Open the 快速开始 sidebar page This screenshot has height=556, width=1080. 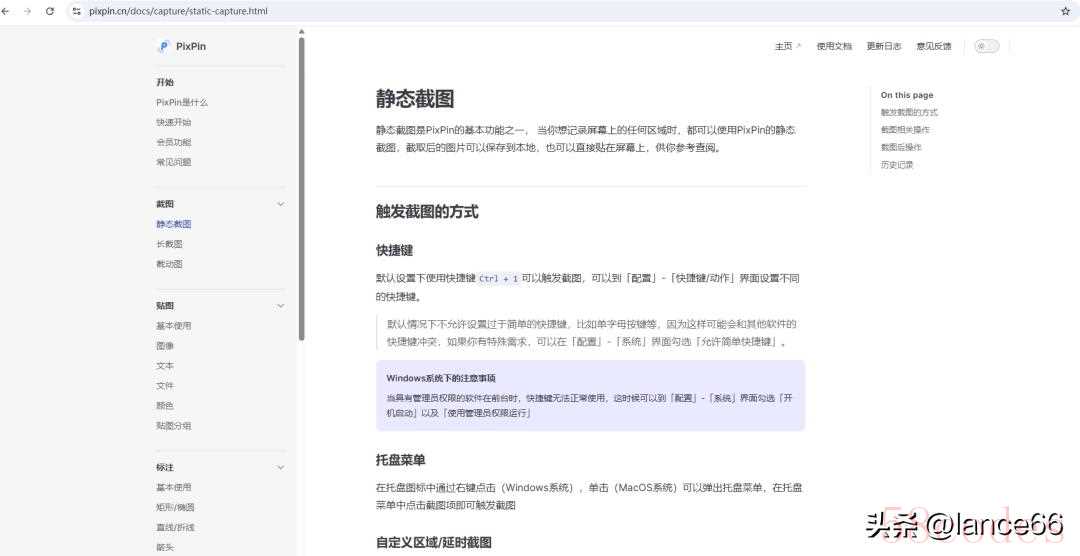pos(173,122)
